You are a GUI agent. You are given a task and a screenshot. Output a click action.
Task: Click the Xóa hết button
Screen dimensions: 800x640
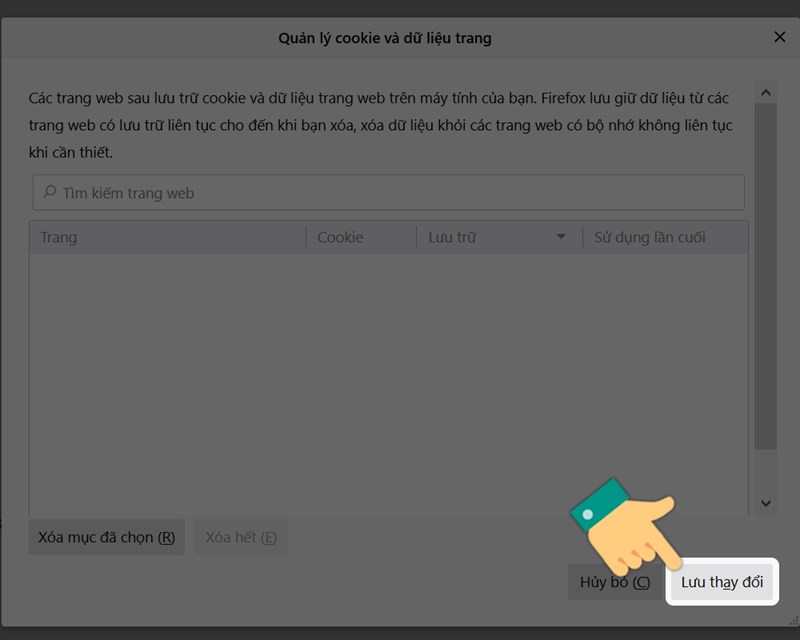point(240,537)
